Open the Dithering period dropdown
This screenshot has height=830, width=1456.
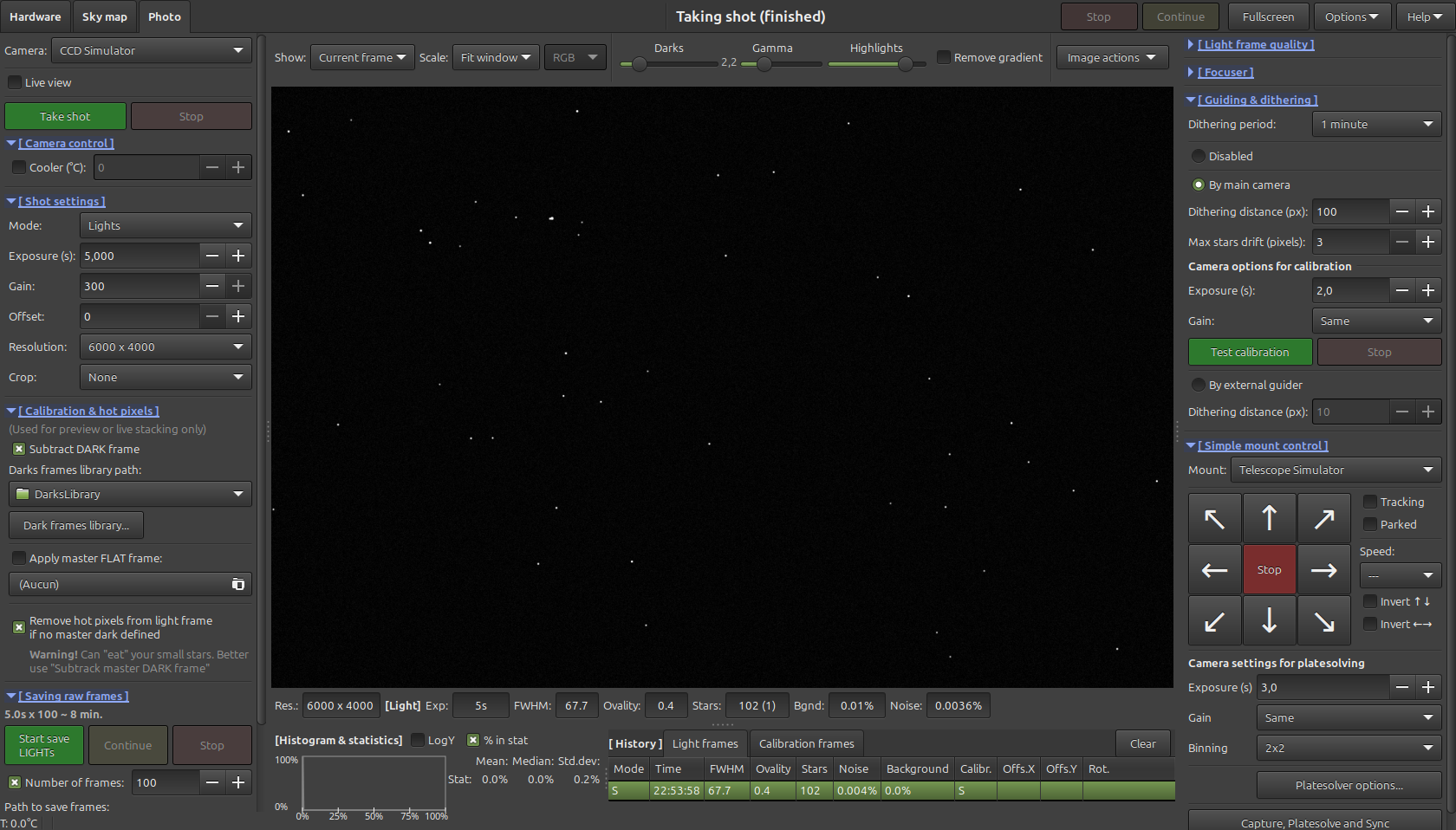[x=1377, y=124]
